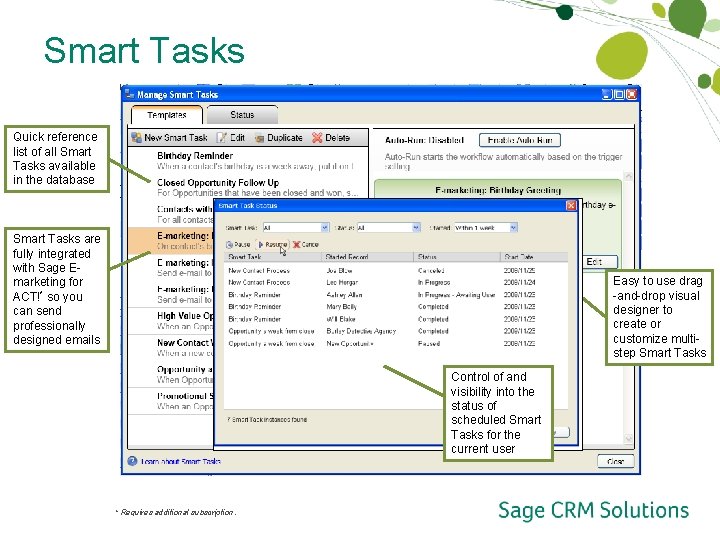The width and height of the screenshot is (720, 540).
Task: Click the Edit pencil icon in the toolbar
Action: pyautogui.click(x=222, y=138)
